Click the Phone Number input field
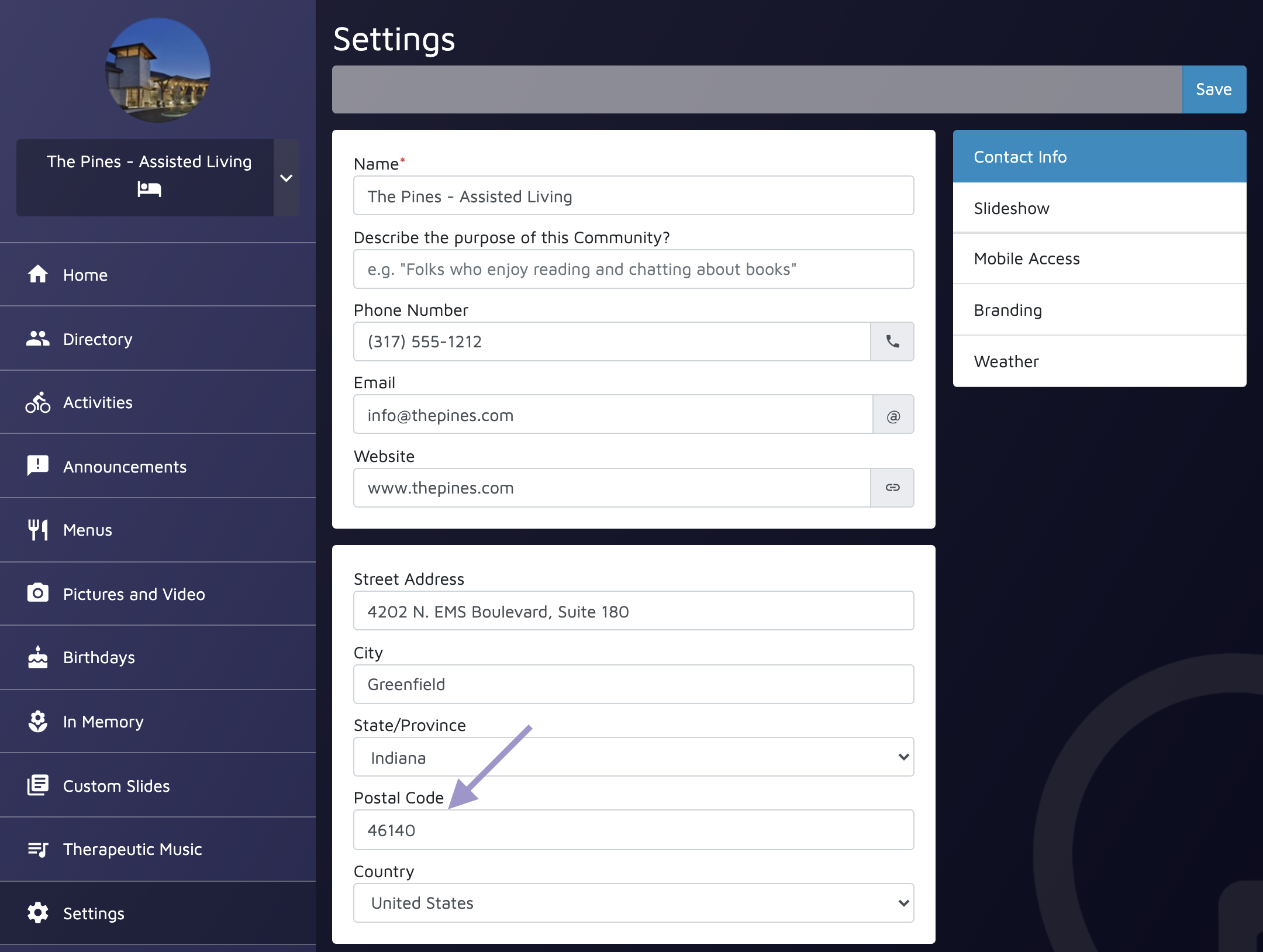 (x=612, y=342)
